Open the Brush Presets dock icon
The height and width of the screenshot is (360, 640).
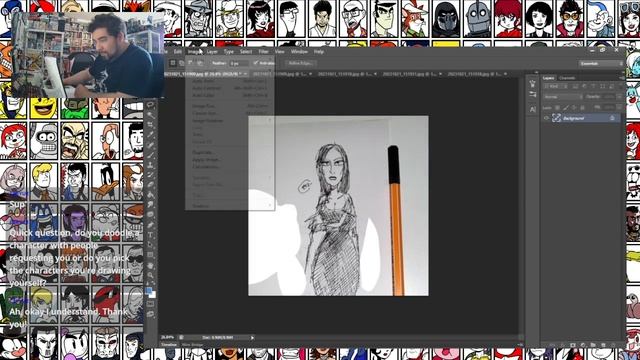click(x=533, y=95)
